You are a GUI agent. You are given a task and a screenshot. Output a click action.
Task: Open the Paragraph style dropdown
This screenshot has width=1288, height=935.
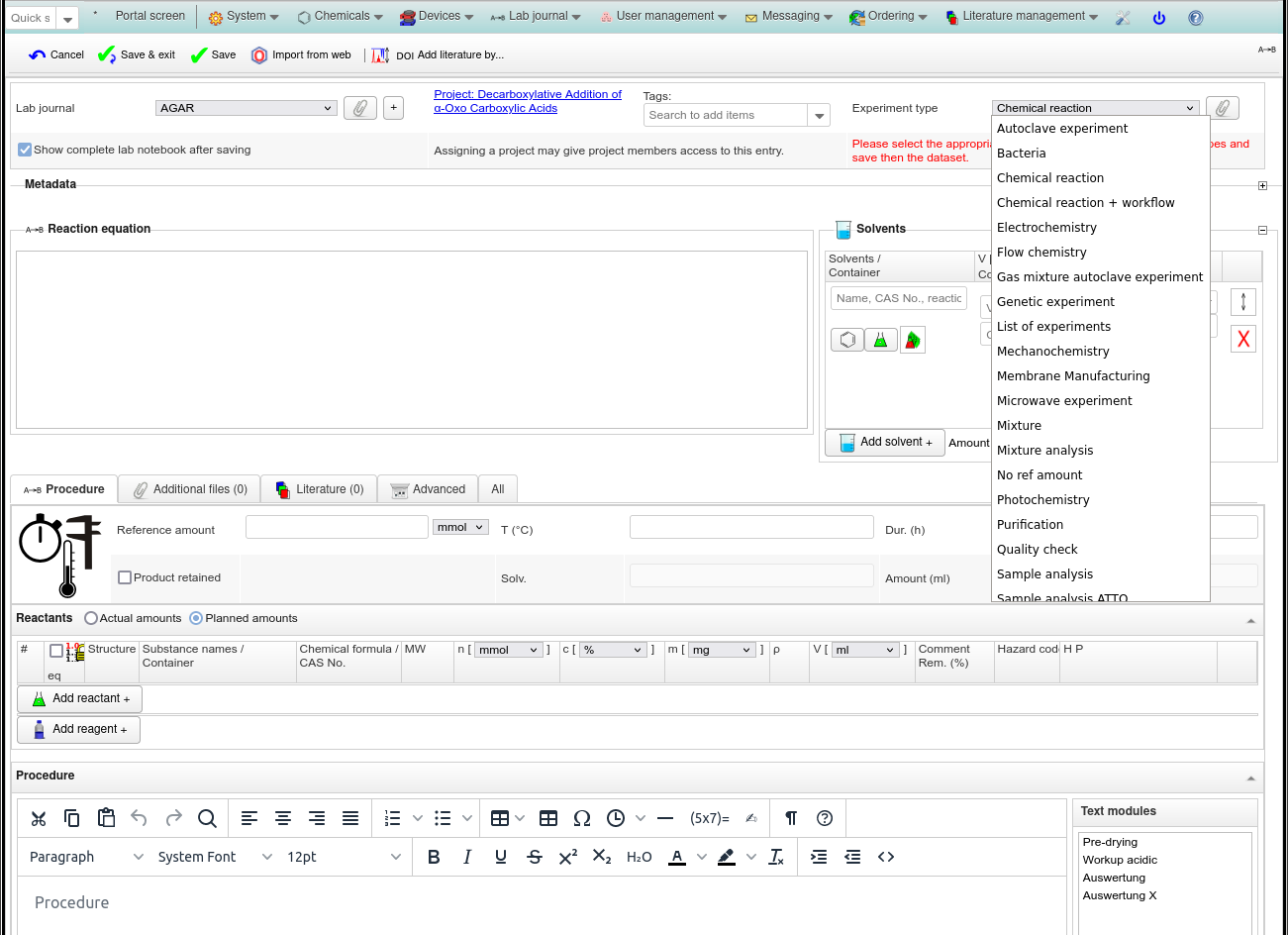click(86, 857)
